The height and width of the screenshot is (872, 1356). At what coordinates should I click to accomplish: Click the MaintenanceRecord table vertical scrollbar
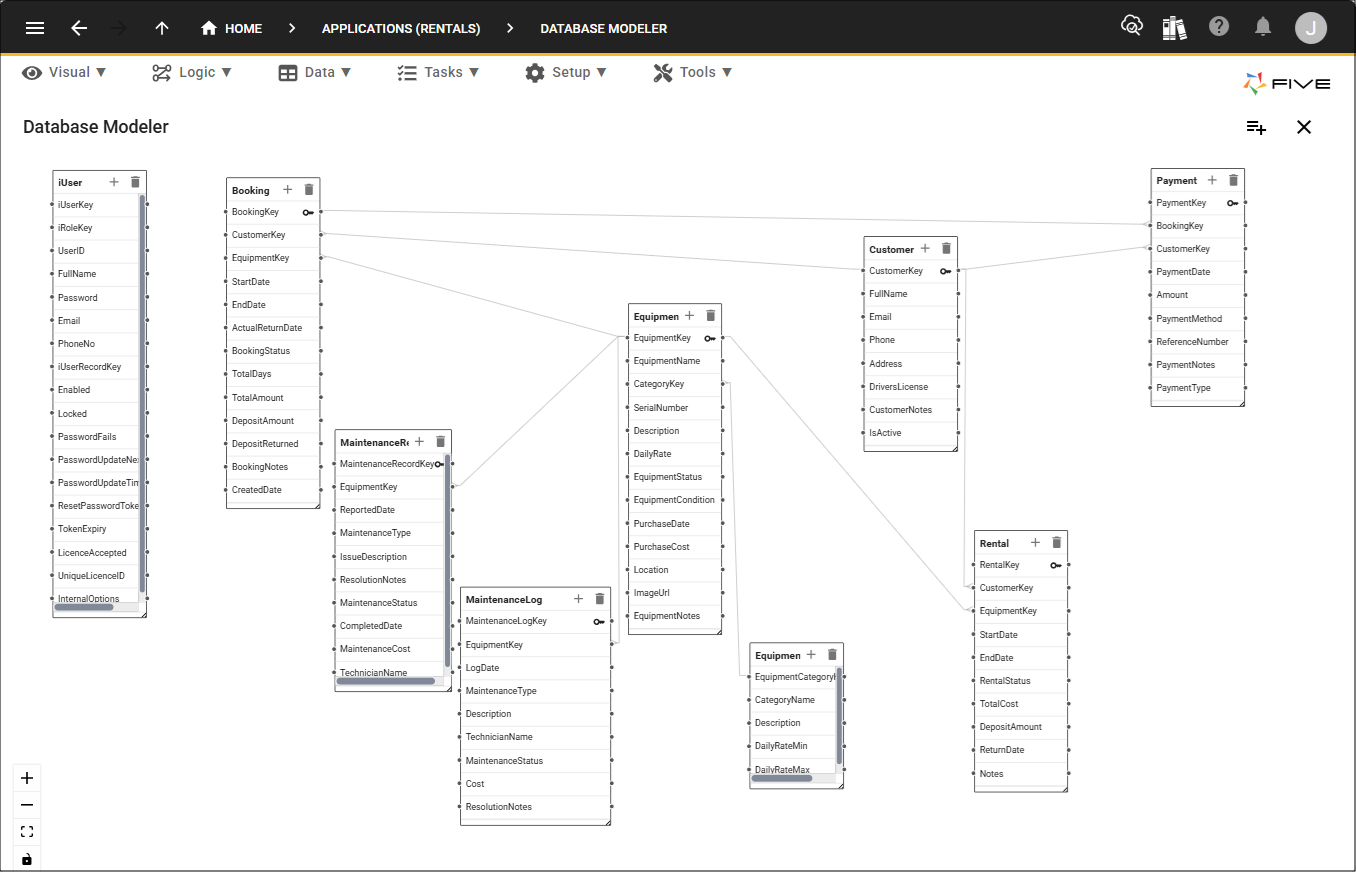coord(447,562)
